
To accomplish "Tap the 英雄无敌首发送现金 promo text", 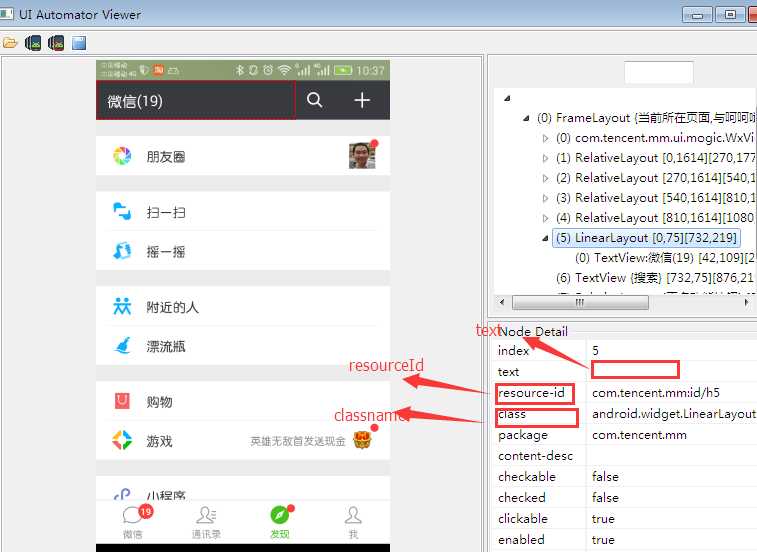I will pyautogui.click(x=298, y=441).
